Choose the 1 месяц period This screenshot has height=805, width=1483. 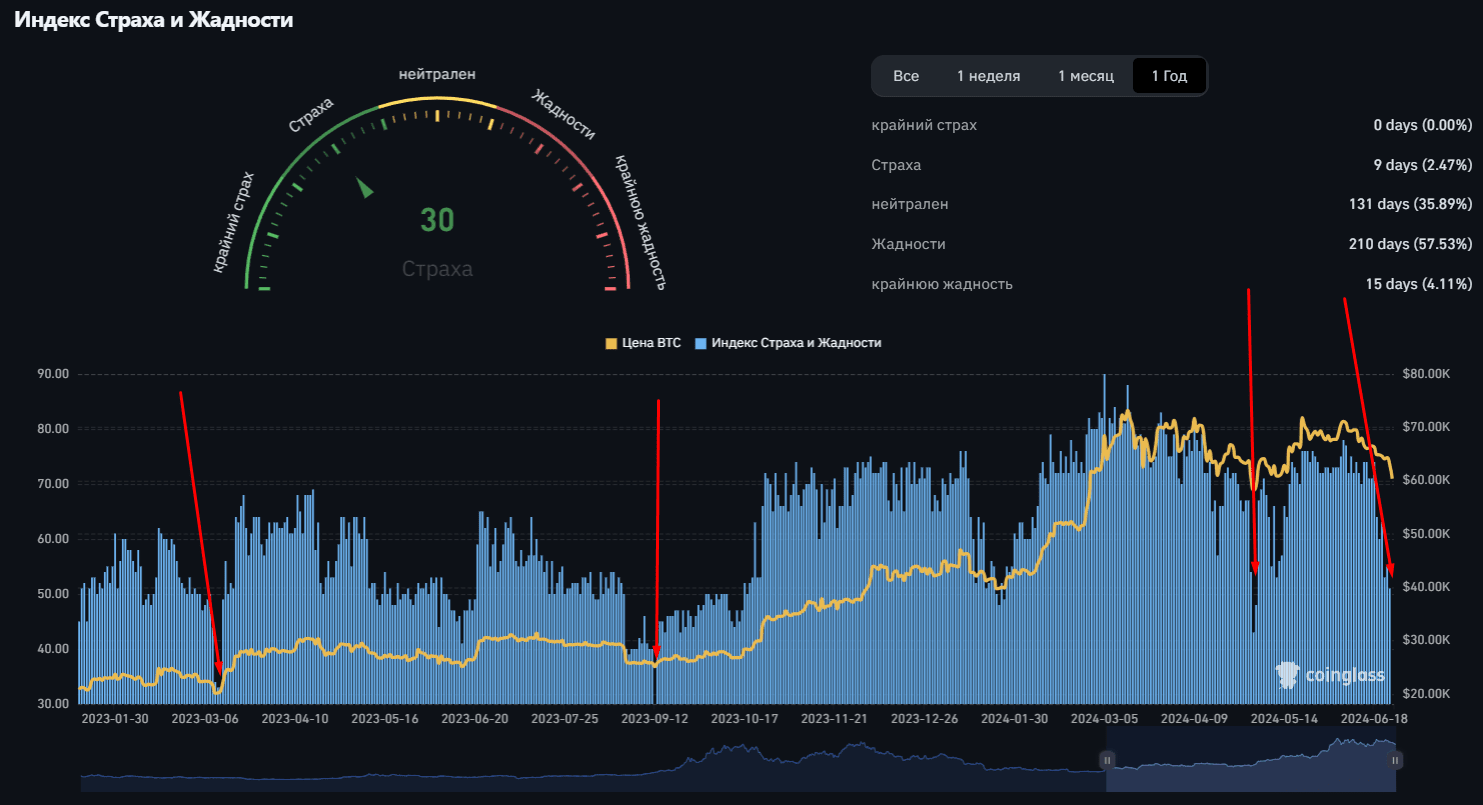tap(1086, 76)
